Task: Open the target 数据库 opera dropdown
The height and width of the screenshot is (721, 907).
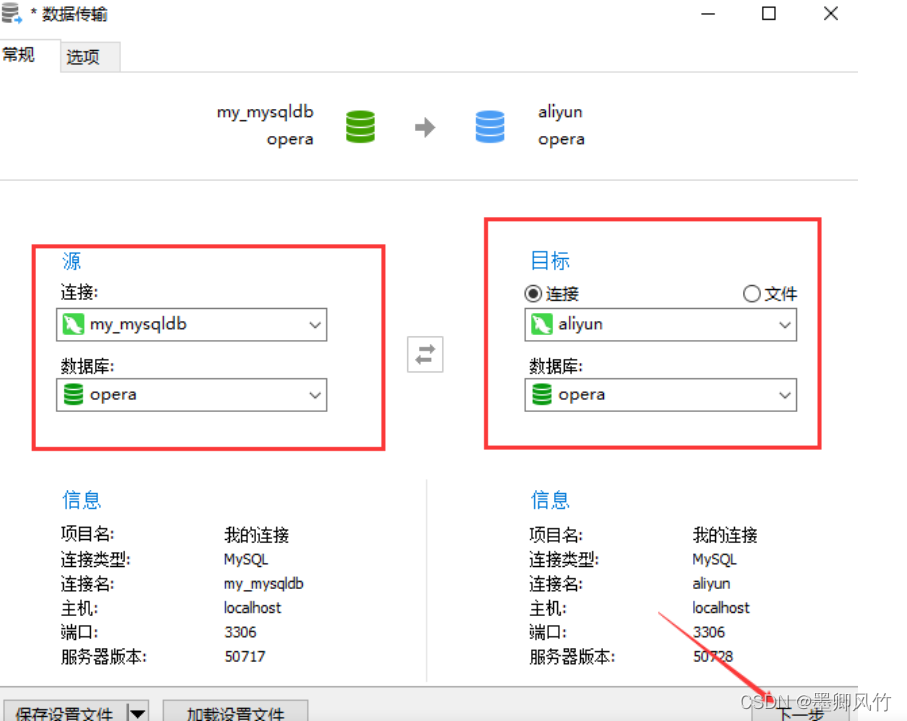Action: tap(784, 395)
